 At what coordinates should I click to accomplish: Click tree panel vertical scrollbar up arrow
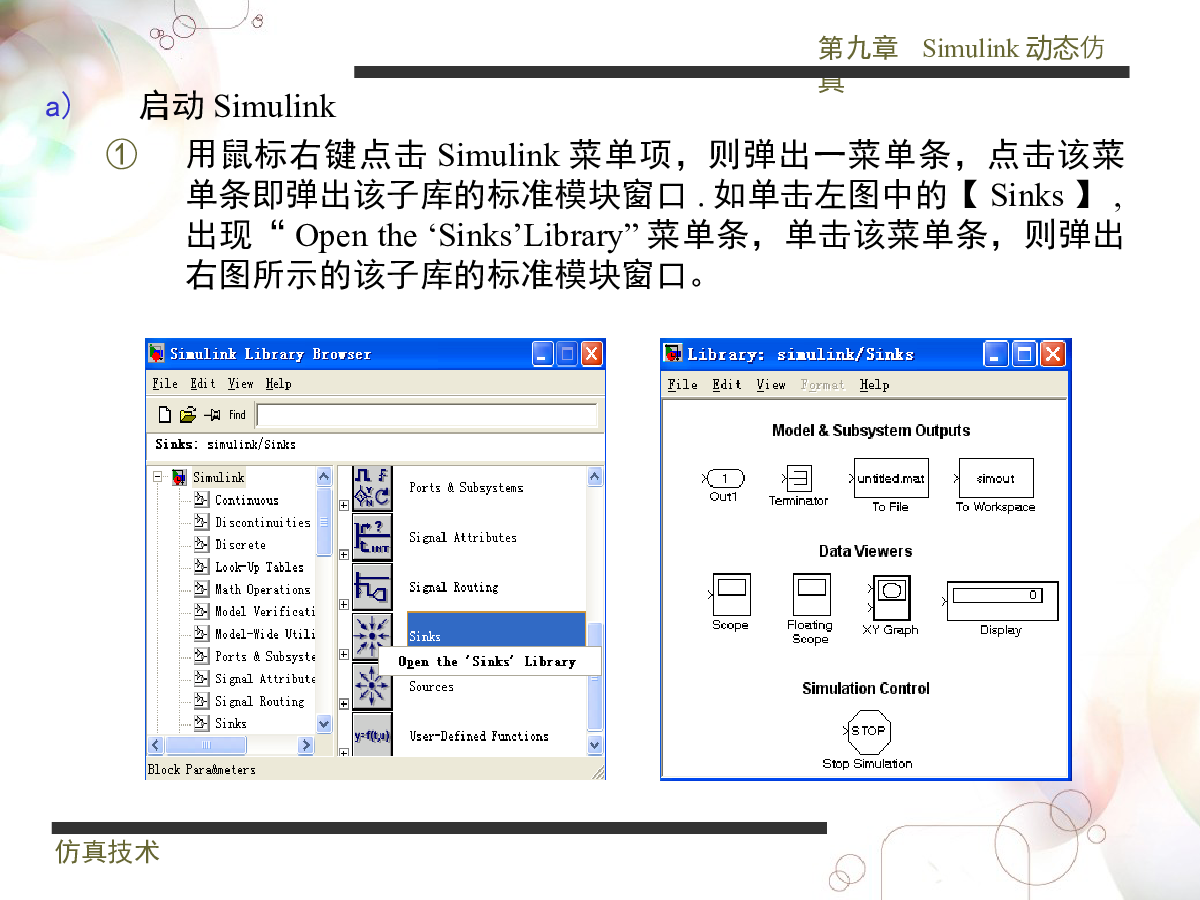(x=324, y=477)
